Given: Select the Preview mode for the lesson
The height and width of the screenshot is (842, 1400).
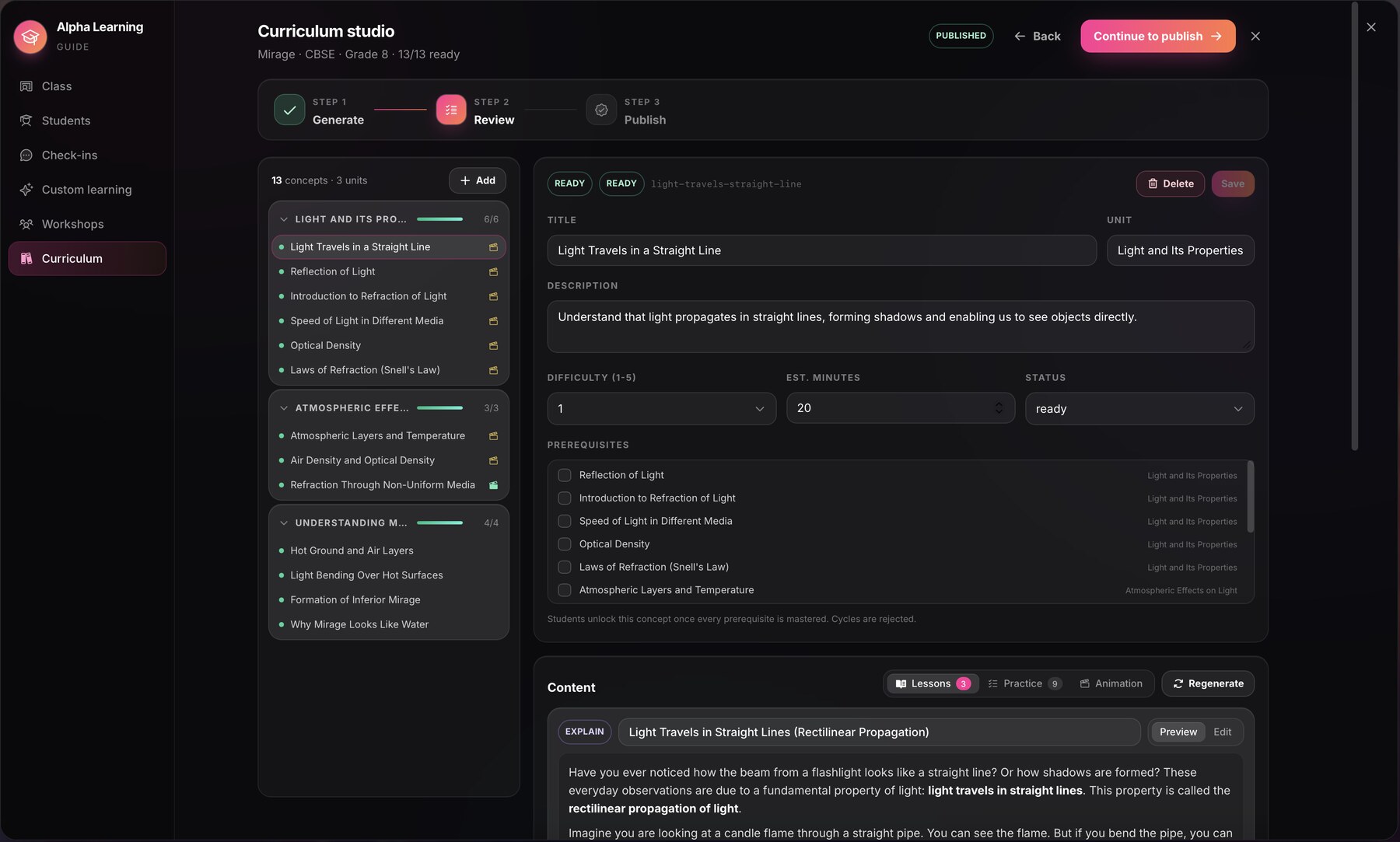Looking at the screenshot, I should (x=1178, y=732).
